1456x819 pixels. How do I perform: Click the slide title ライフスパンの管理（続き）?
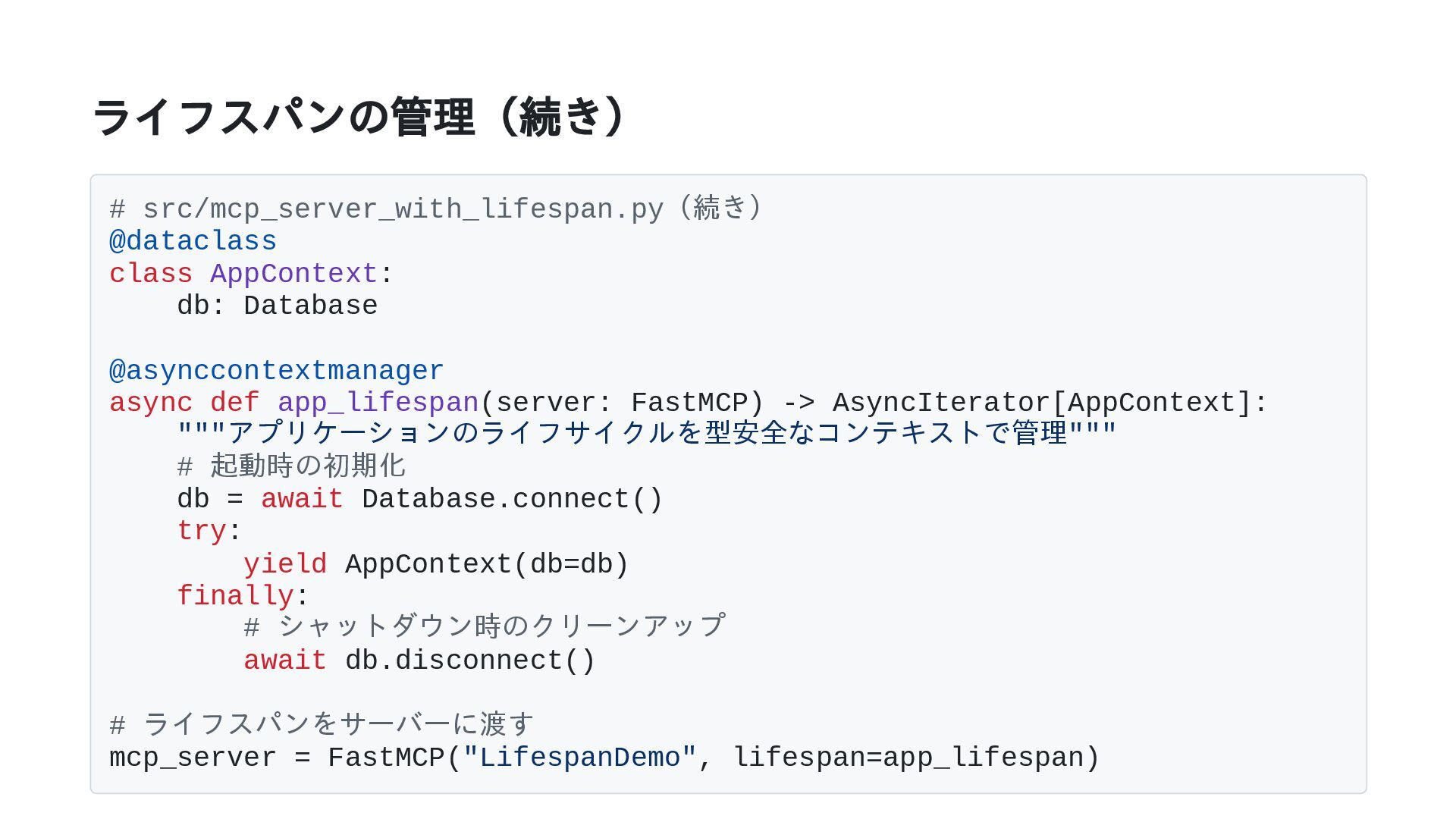[359, 118]
